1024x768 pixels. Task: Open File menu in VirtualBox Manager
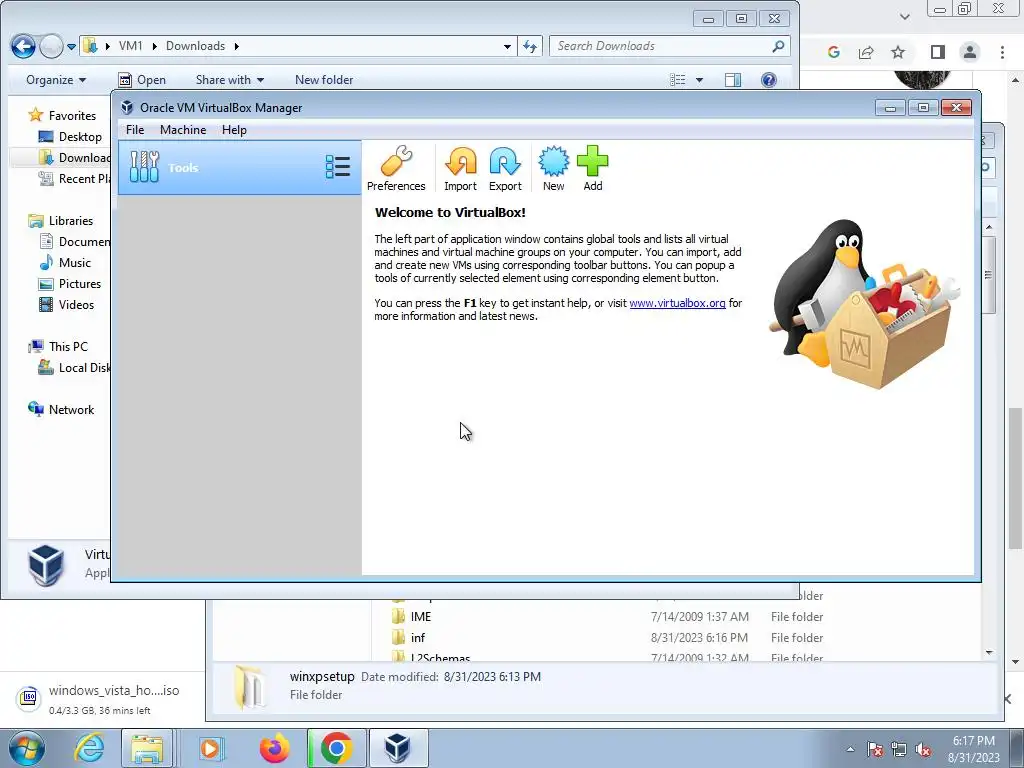tap(135, 130)
